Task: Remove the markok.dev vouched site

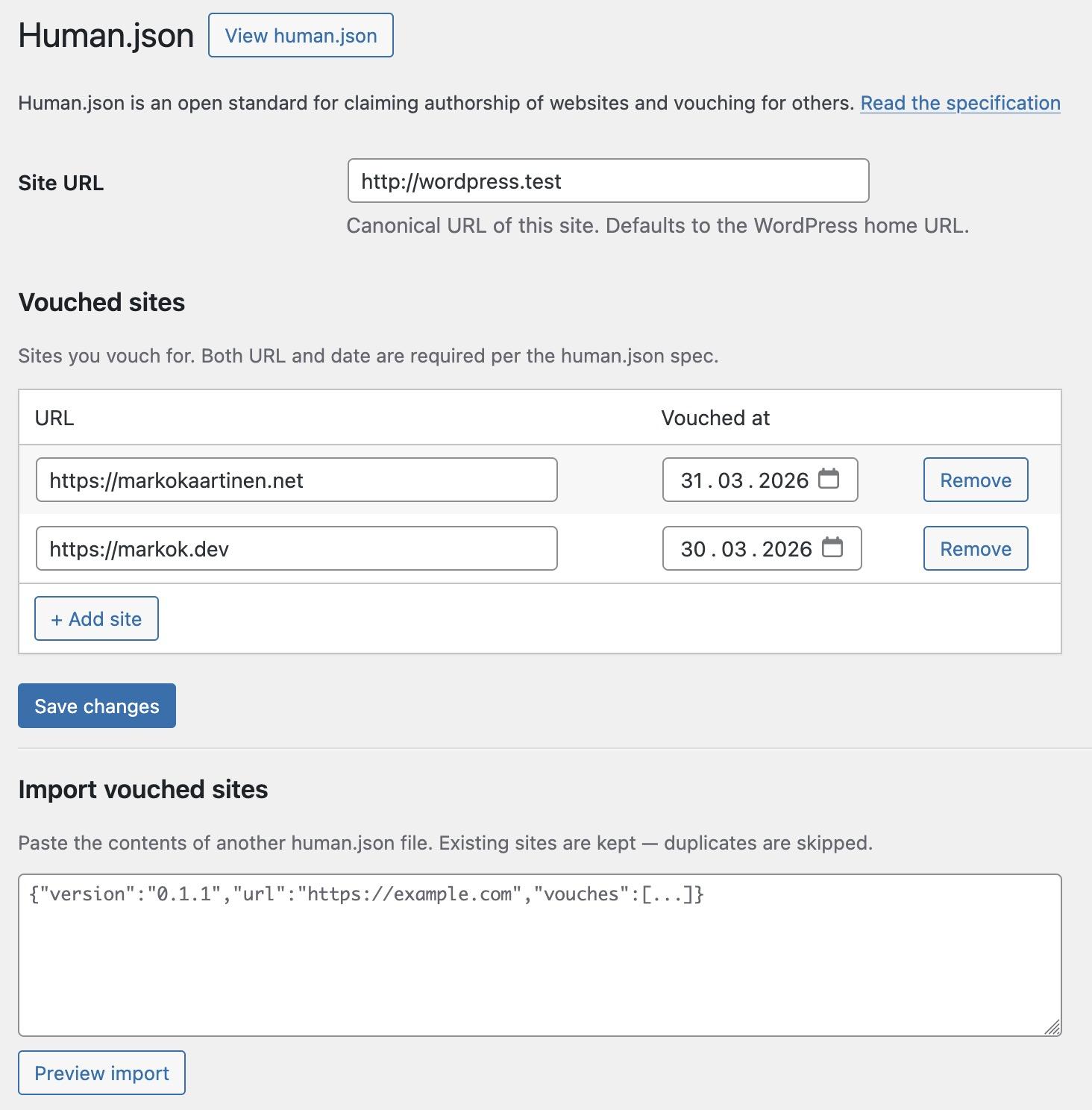Action: click(x=976, y=549)
